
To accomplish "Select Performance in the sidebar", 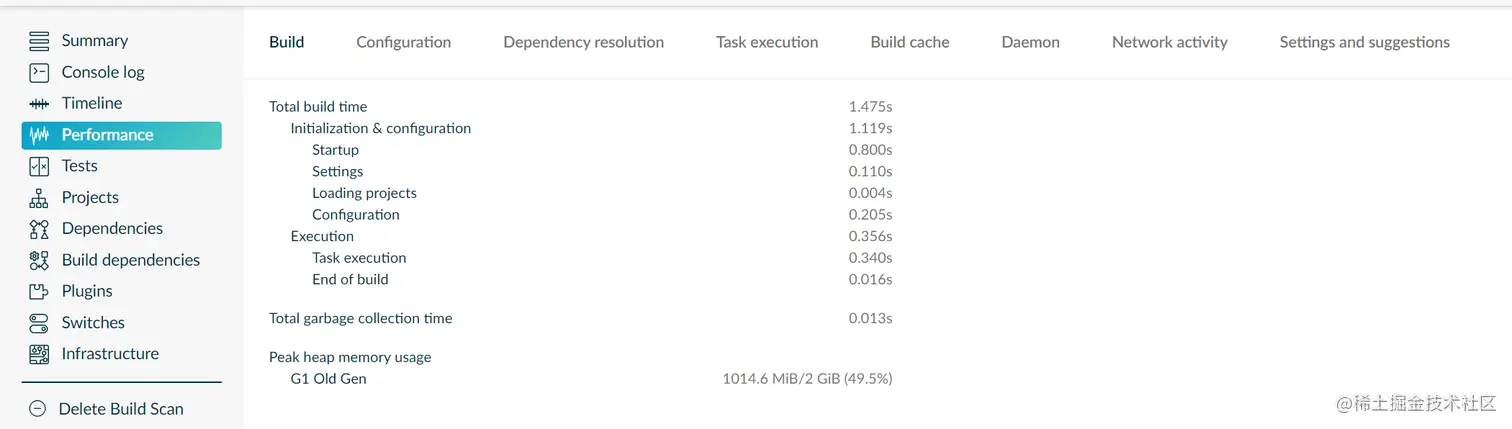I will pyautogui.click(x=122, y=135).
